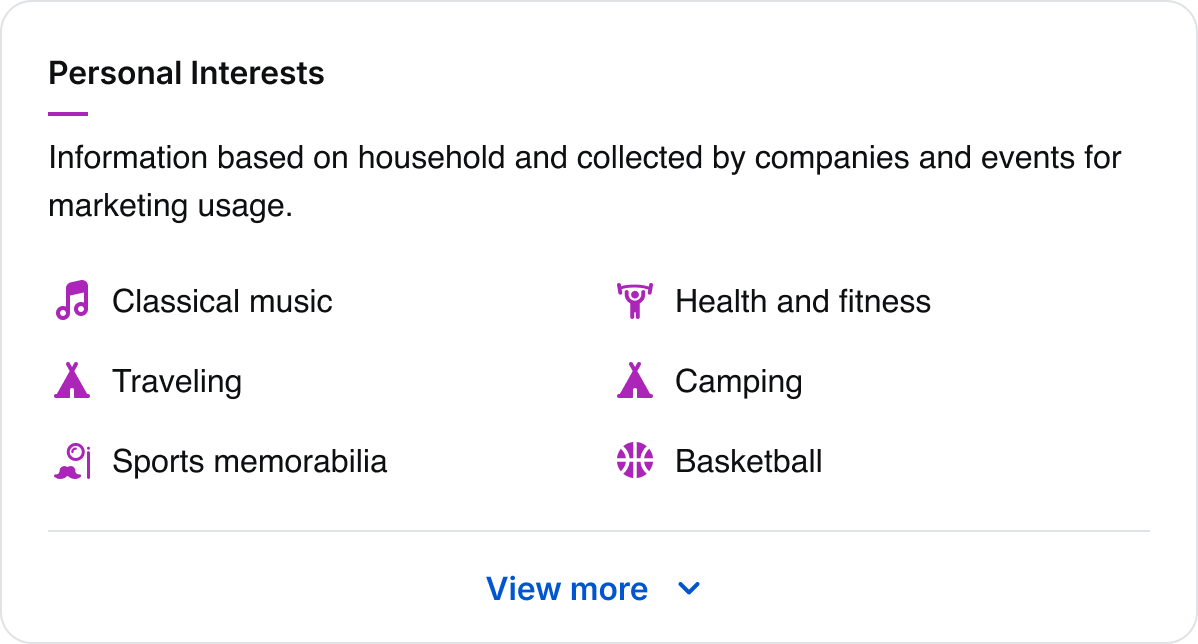Click the Sports memorabilia icon
1198x644 pixels.
click(x=72, y=461)
